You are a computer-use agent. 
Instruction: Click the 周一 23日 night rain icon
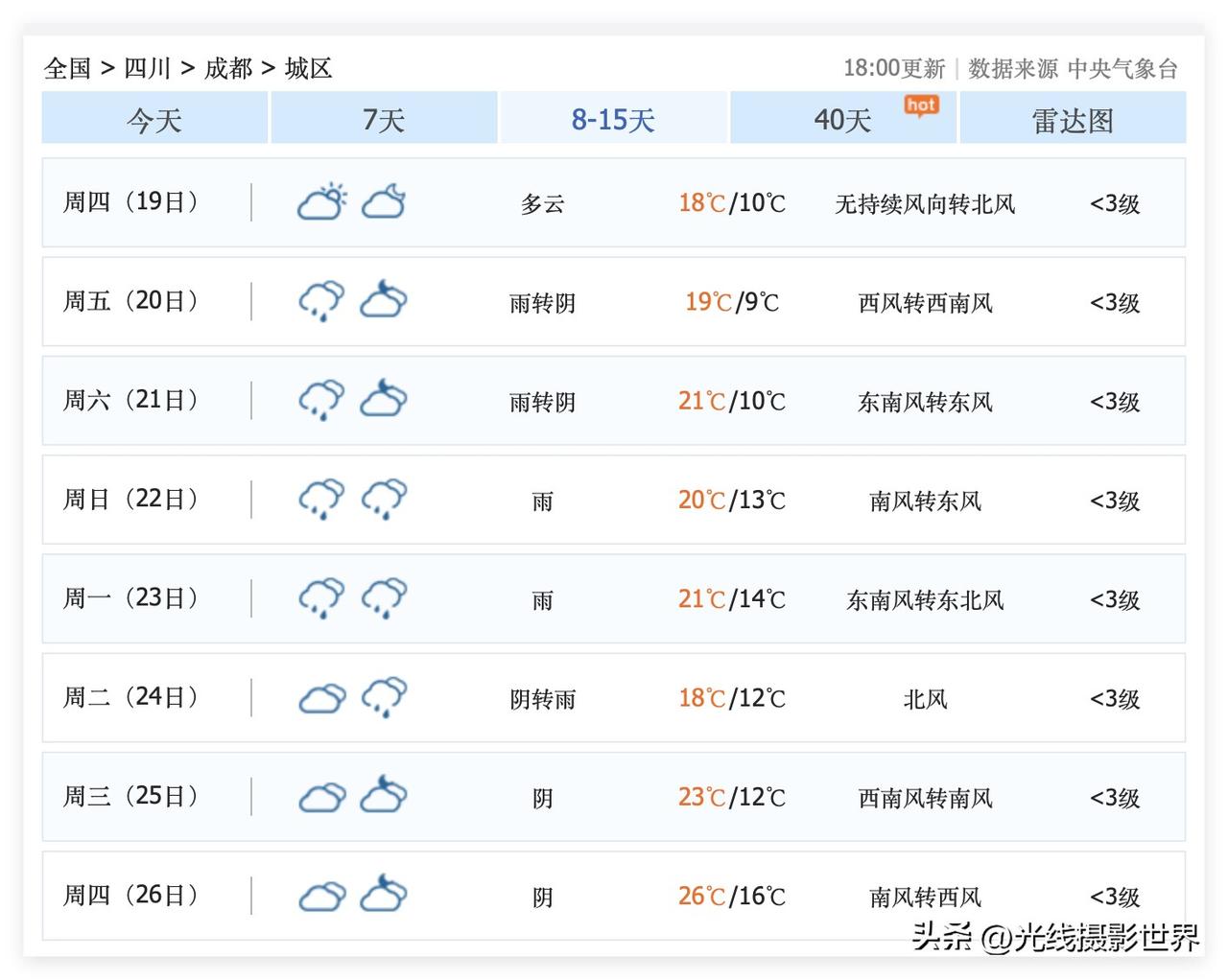coord(384,598)
